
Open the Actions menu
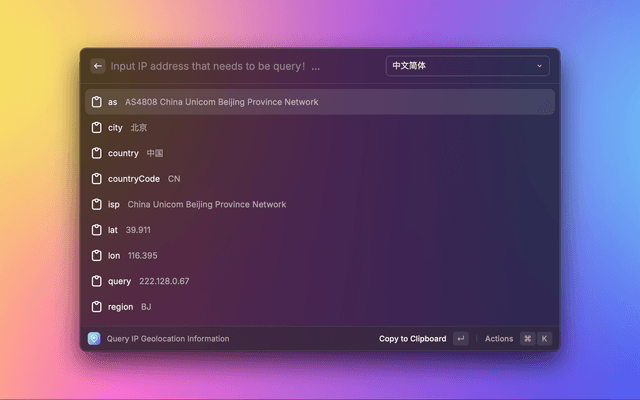[x=499, y=339]
